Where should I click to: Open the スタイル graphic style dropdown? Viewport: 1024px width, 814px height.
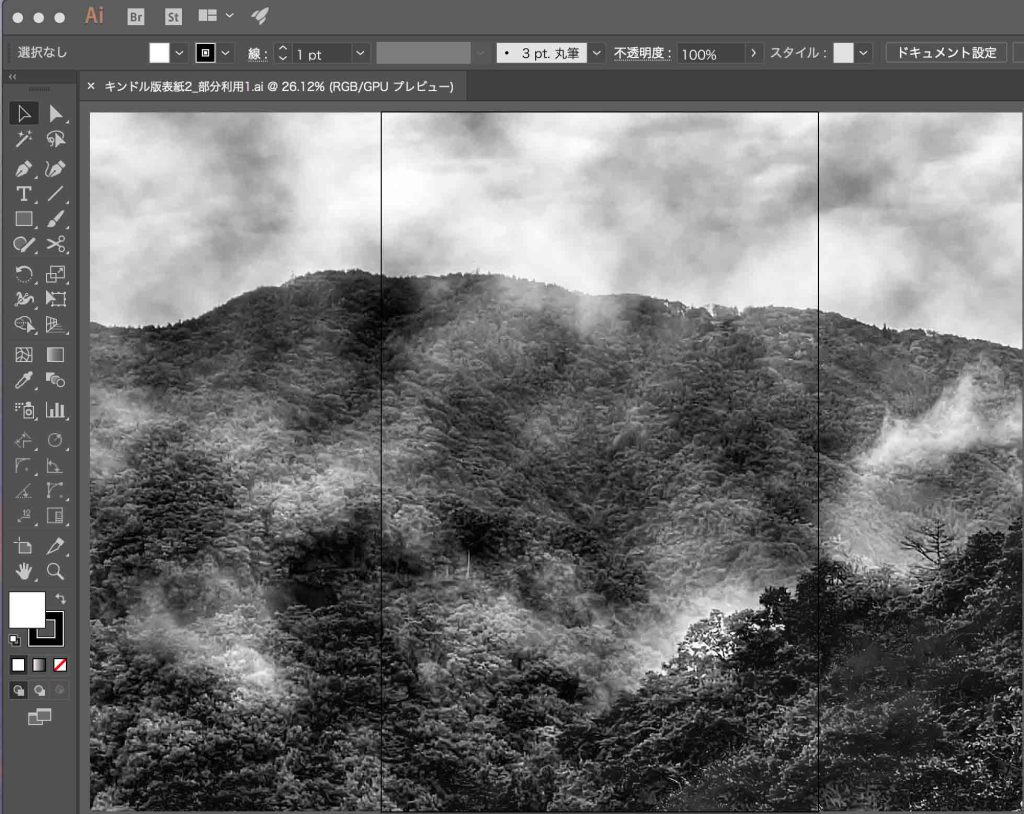tap(863, 53)
